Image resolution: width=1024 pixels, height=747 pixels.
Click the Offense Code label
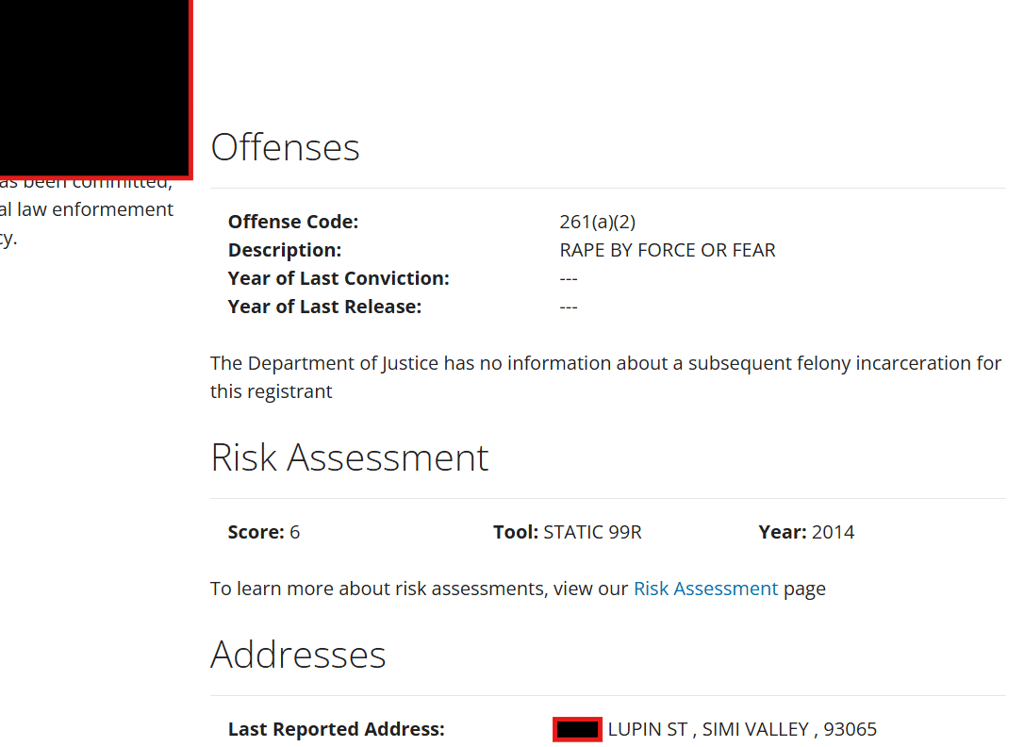[293, 222]
